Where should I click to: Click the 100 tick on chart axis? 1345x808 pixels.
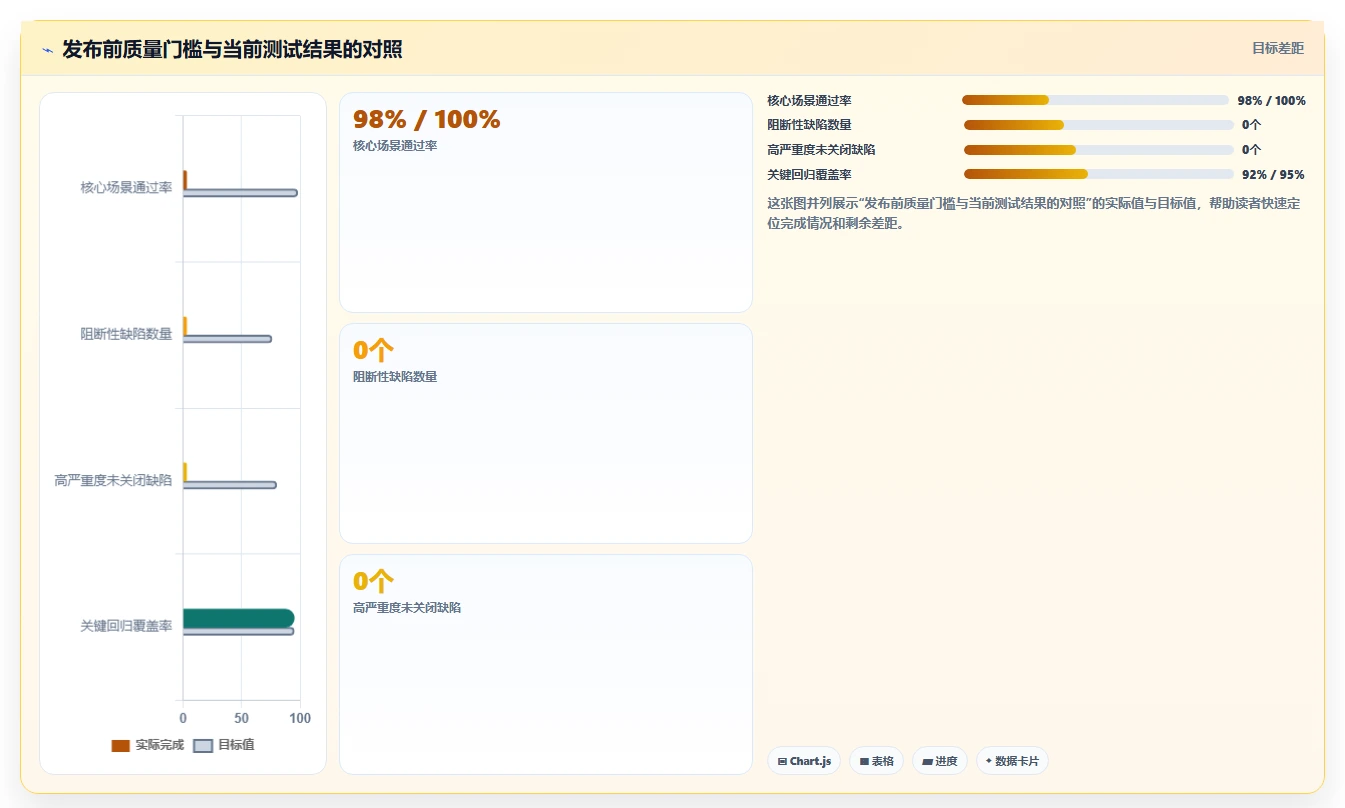pos(300,718)
